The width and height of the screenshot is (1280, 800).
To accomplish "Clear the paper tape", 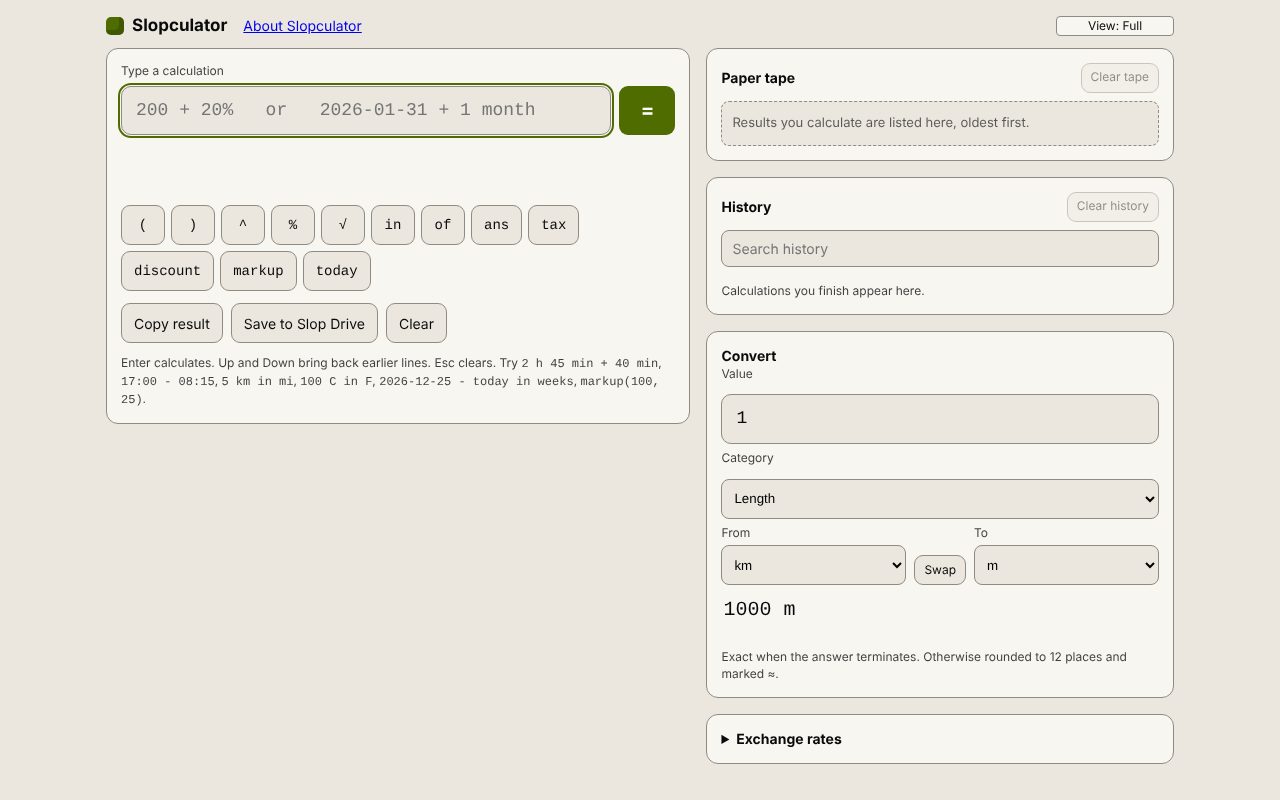I will tap(1120, 78).
